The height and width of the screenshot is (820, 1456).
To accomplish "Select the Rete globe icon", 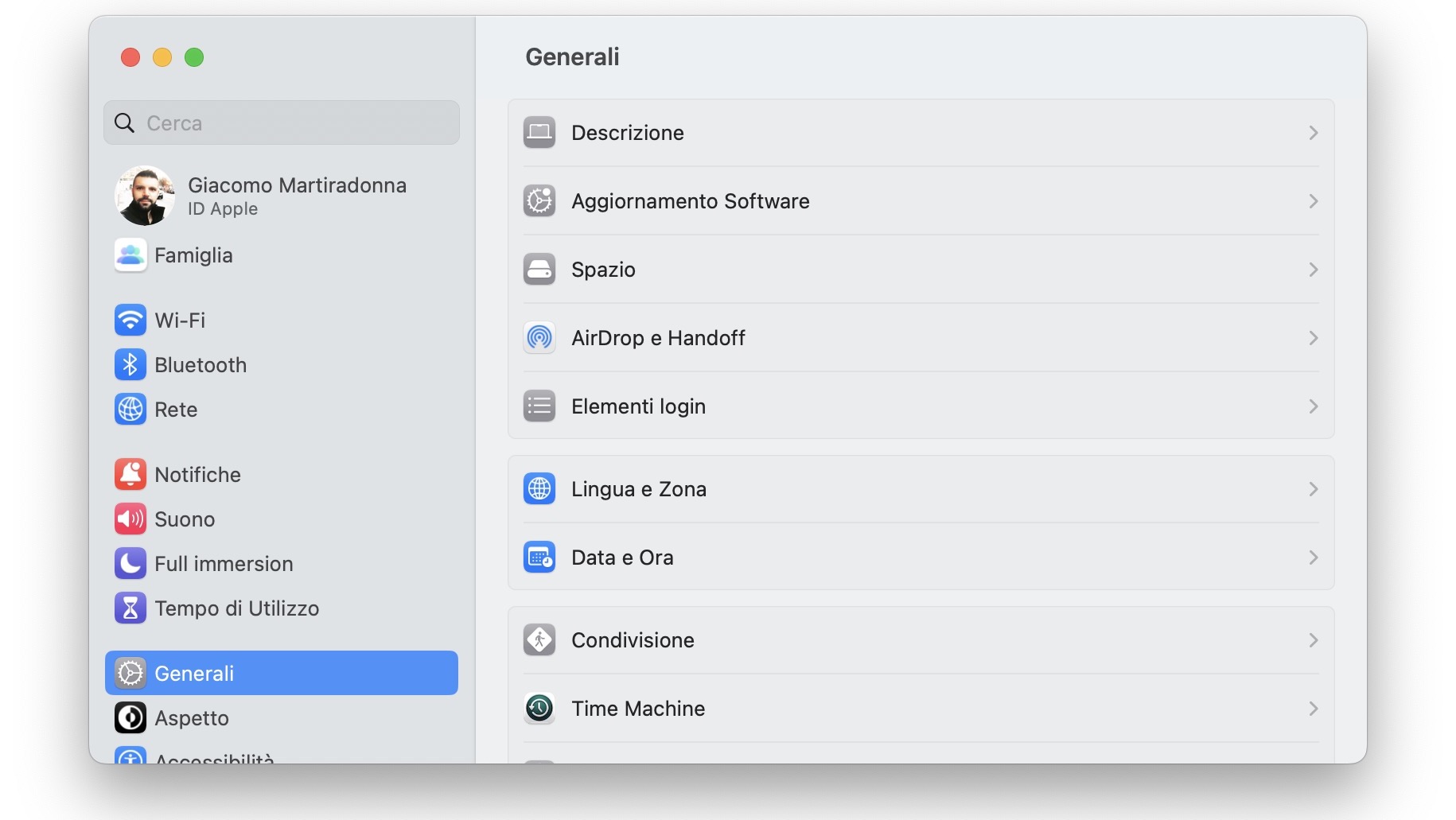I will click(130, 410).
